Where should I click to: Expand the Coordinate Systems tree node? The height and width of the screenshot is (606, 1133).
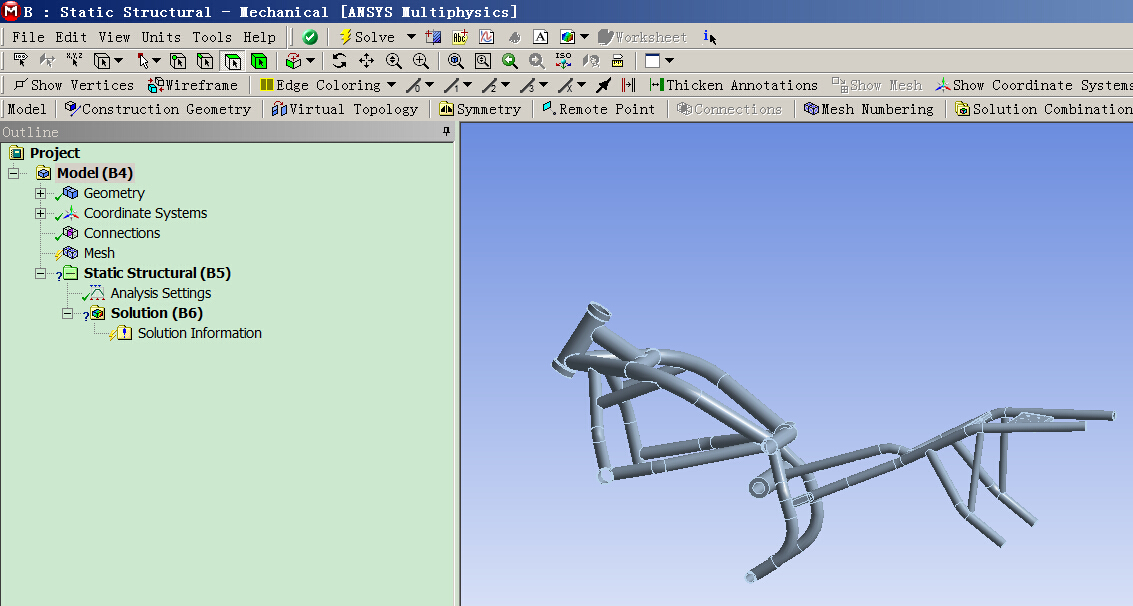[40, 213]
